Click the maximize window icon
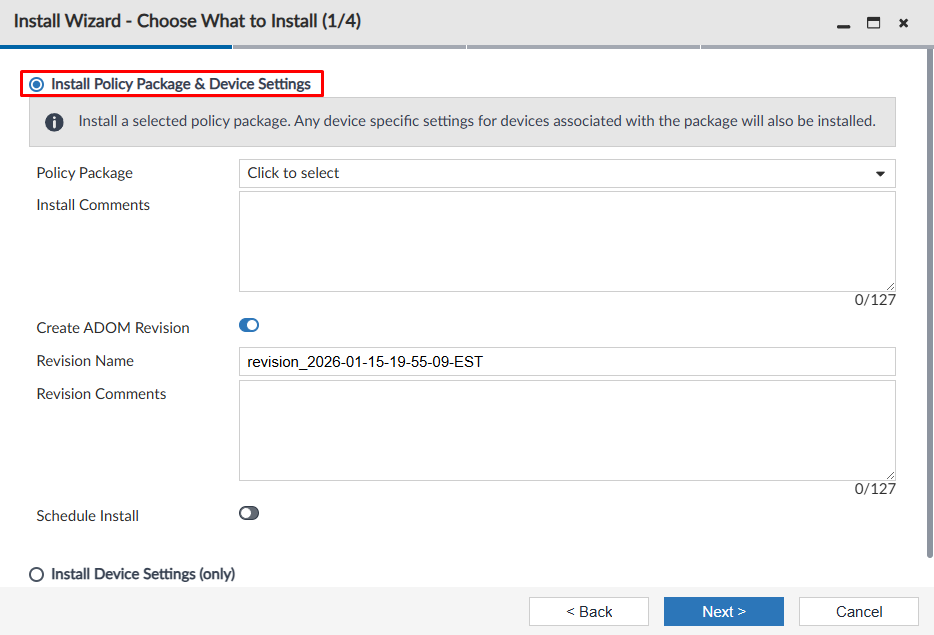934x635 pixels. point(873,22)
